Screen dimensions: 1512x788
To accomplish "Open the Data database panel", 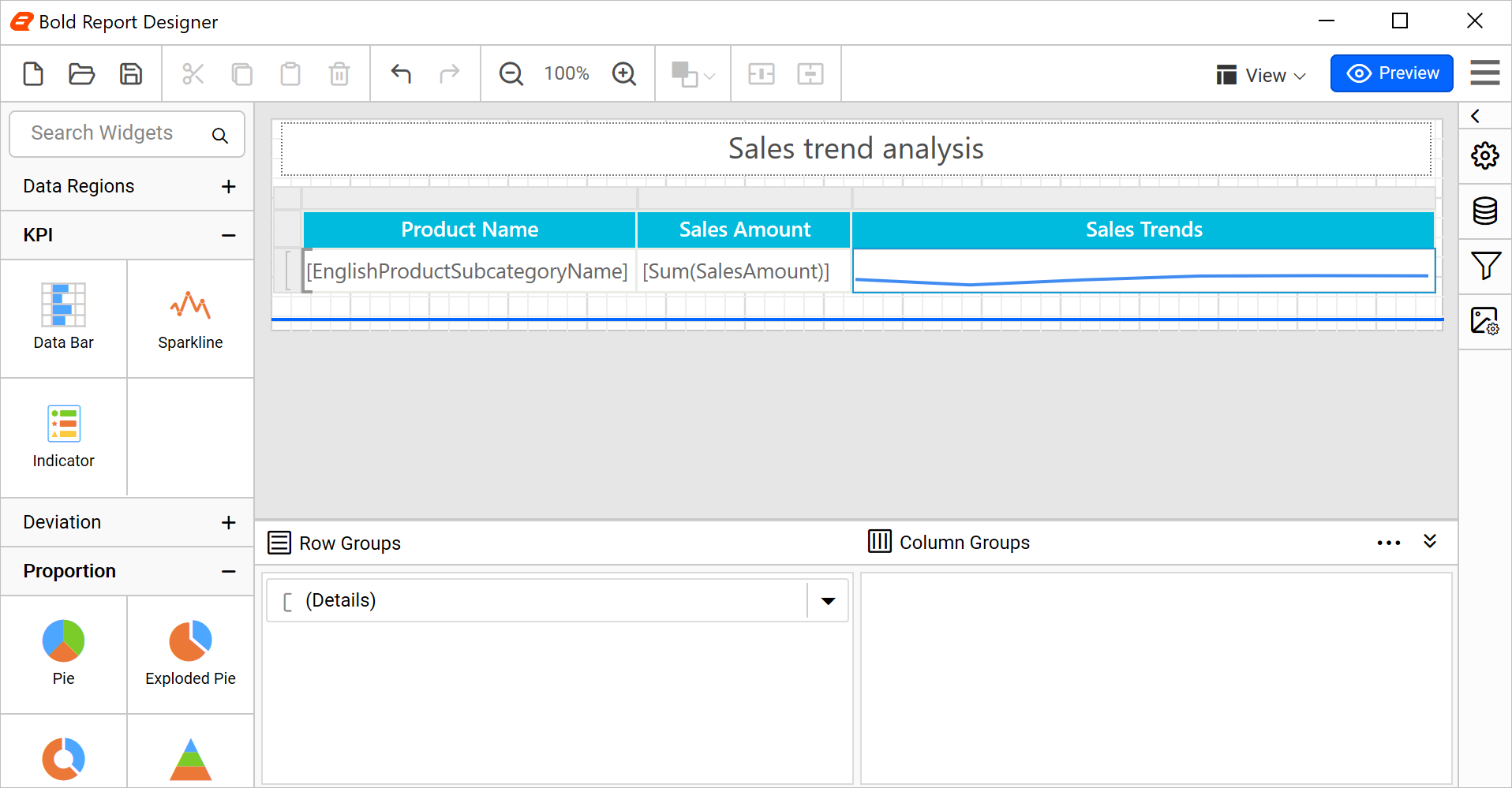I will pos(1485,211).
